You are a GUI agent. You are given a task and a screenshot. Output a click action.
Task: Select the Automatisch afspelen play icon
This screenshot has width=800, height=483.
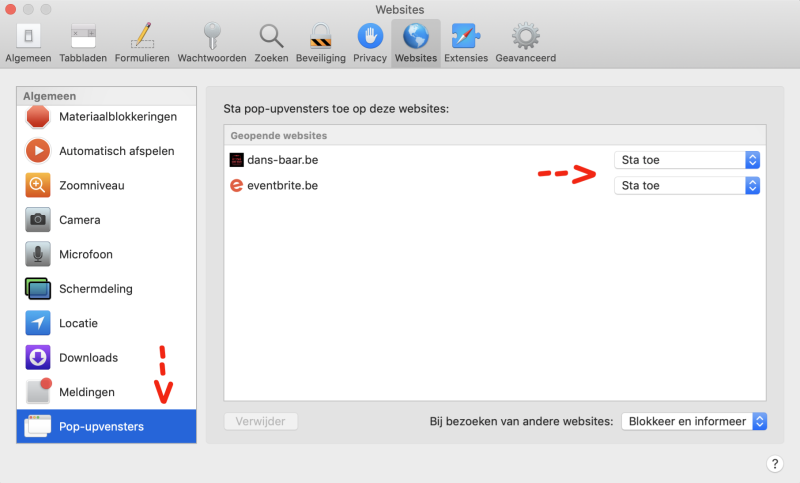point(38,151)
